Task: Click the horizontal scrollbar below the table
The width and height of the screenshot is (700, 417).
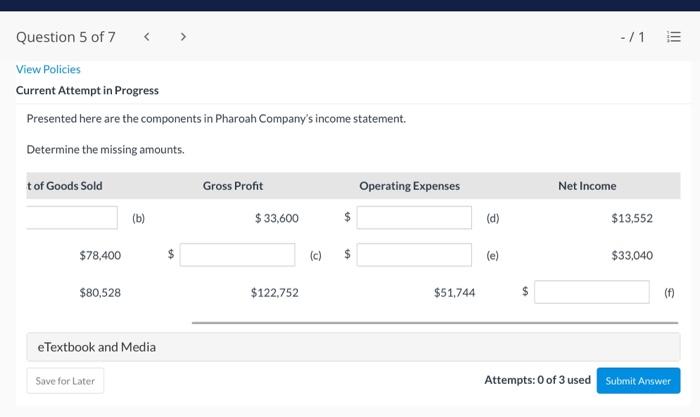Action: (435, 323)
